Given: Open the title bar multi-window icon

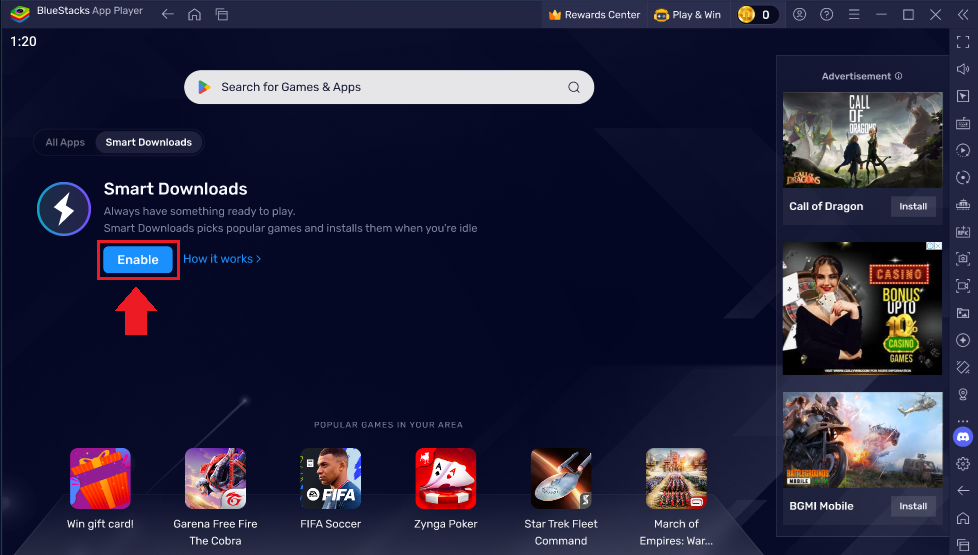Looking at the screenshot, I should 221,14.
